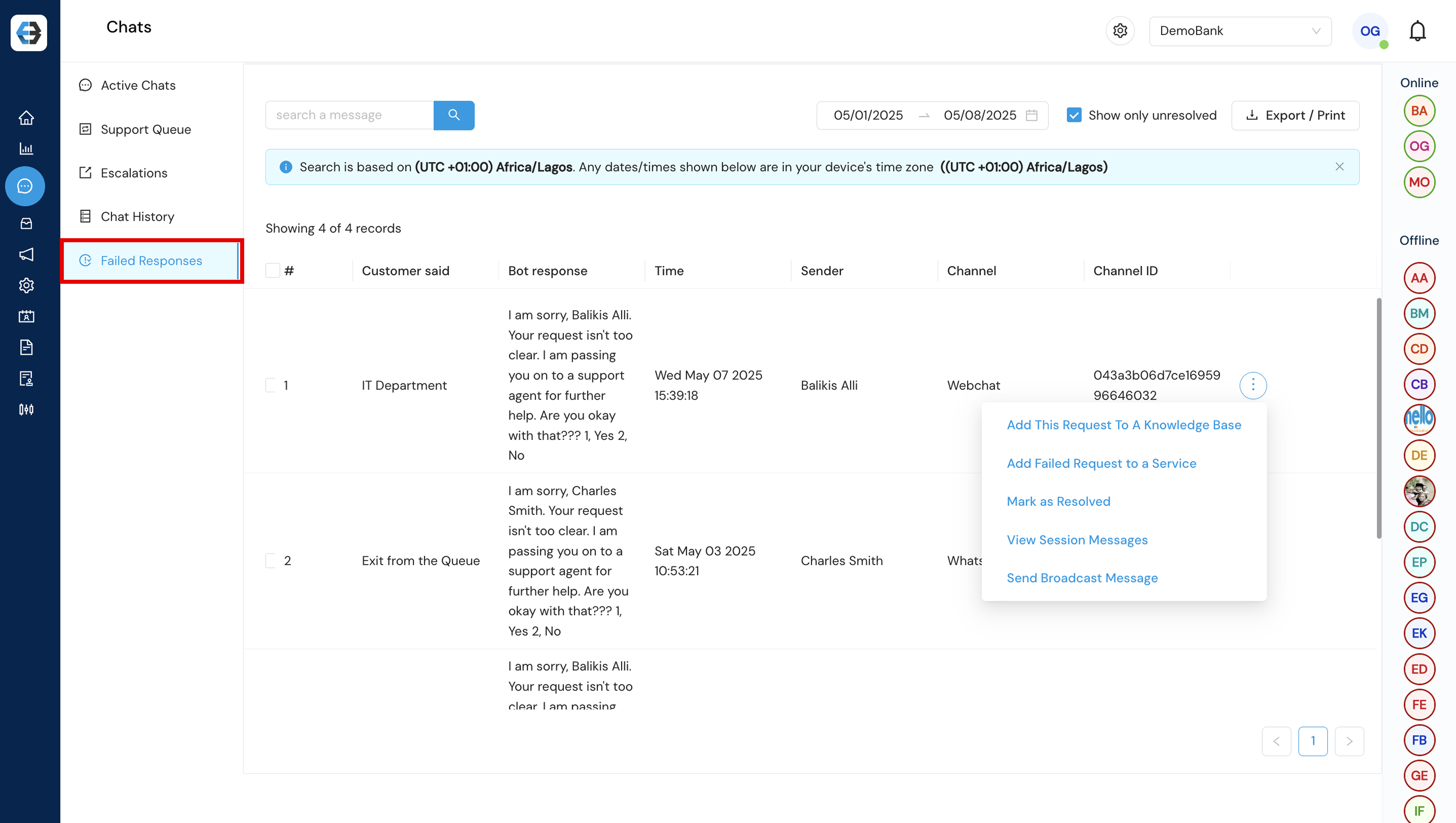Choose Add Failed Request to a Service

pyautogui.click(x=1101, y=463)
